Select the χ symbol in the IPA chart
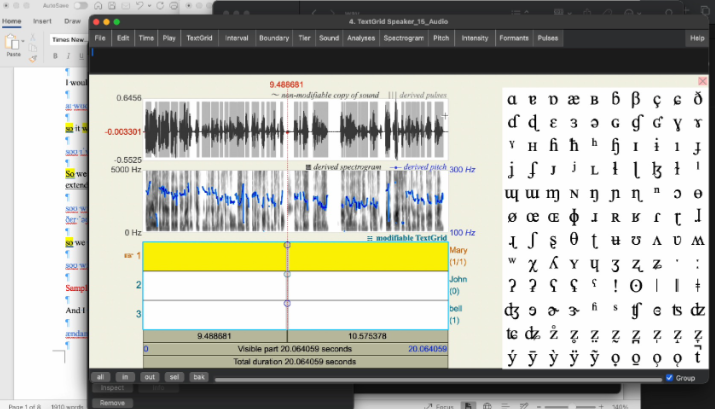715x409 pixels. 533,262
